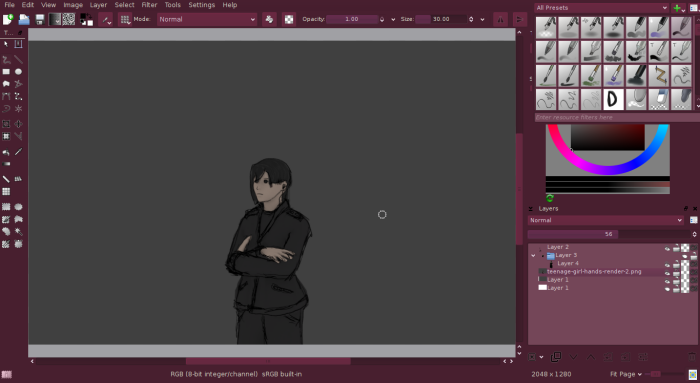
Task: Pick the ink letter D brush preset
Action: click(613, 99)
